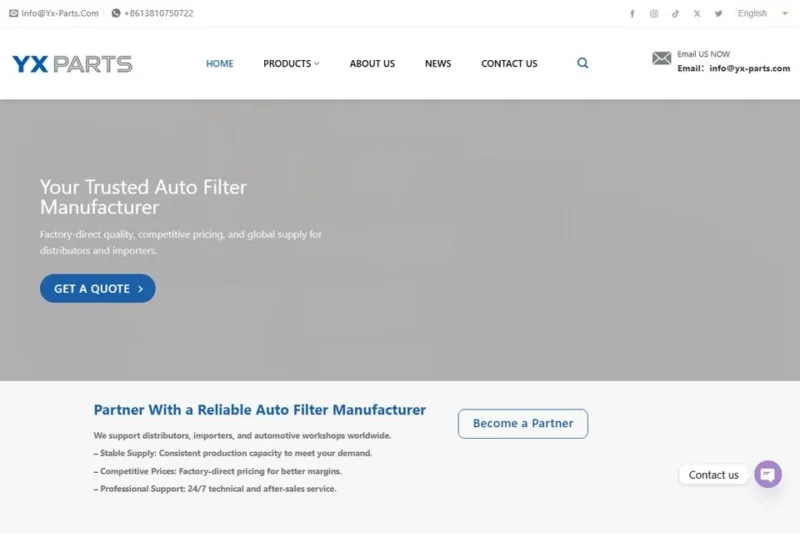Open the Contact Us page
This screenshot has height=538, width=800.
tap(509, 63)
